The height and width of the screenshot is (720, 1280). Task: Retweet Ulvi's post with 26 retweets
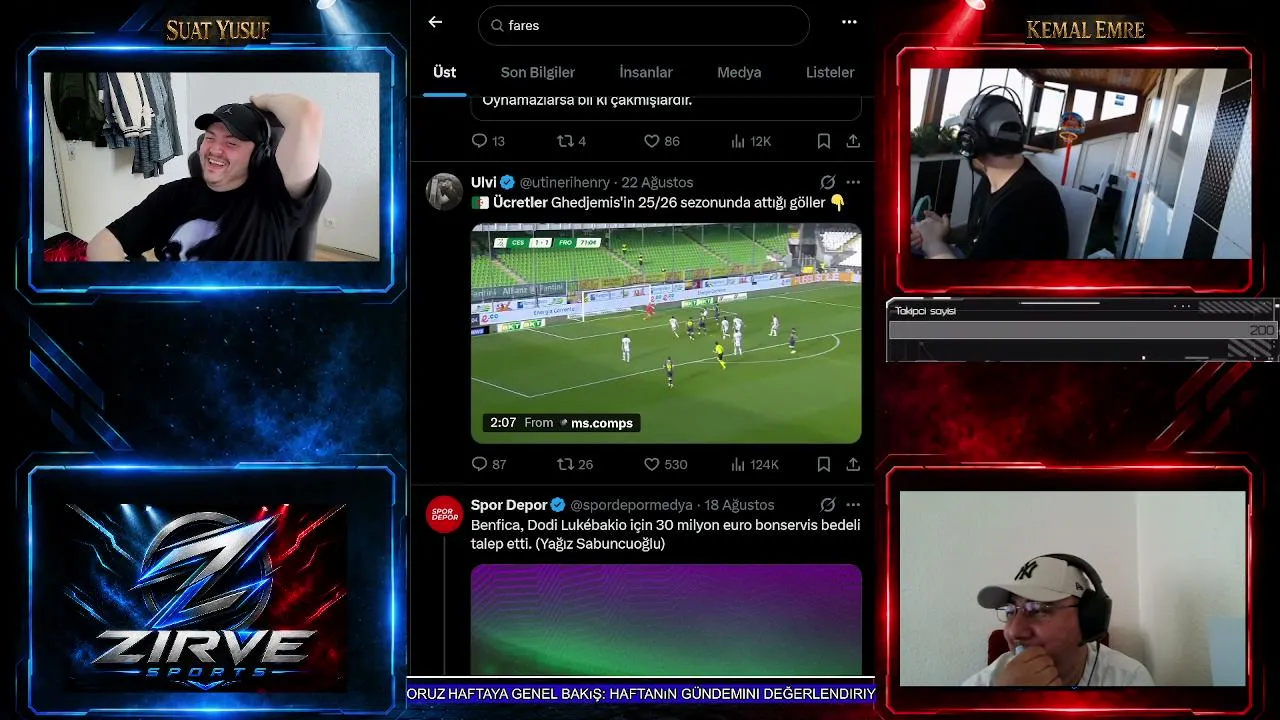pyautogui.click(x=575, y=464)
